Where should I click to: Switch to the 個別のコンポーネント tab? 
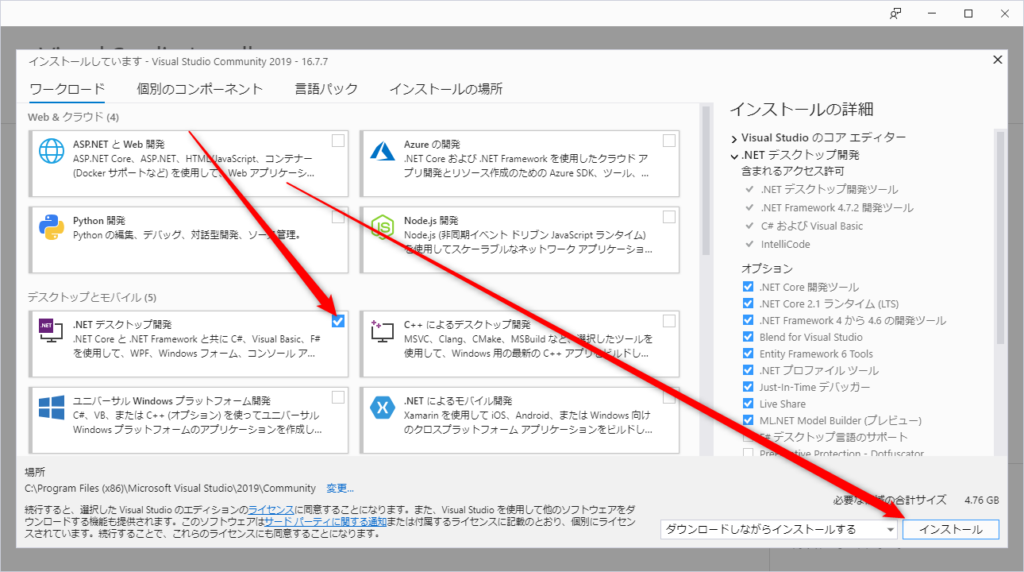pos(199,89)
